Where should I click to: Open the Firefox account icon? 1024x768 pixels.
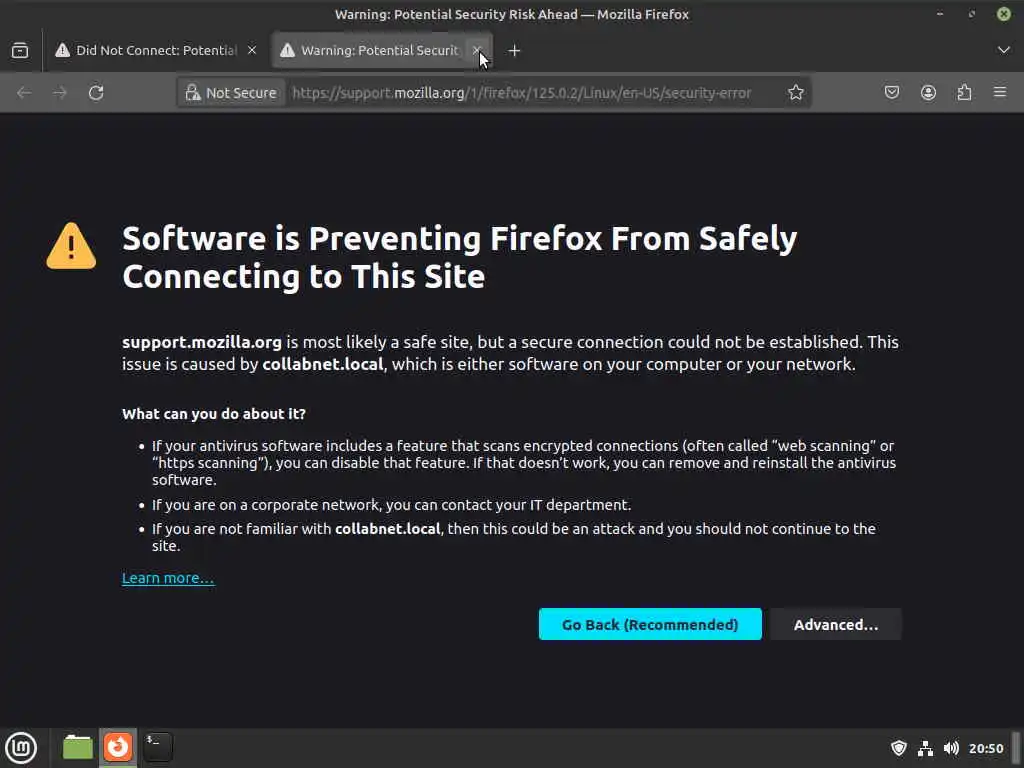point(928,92)
